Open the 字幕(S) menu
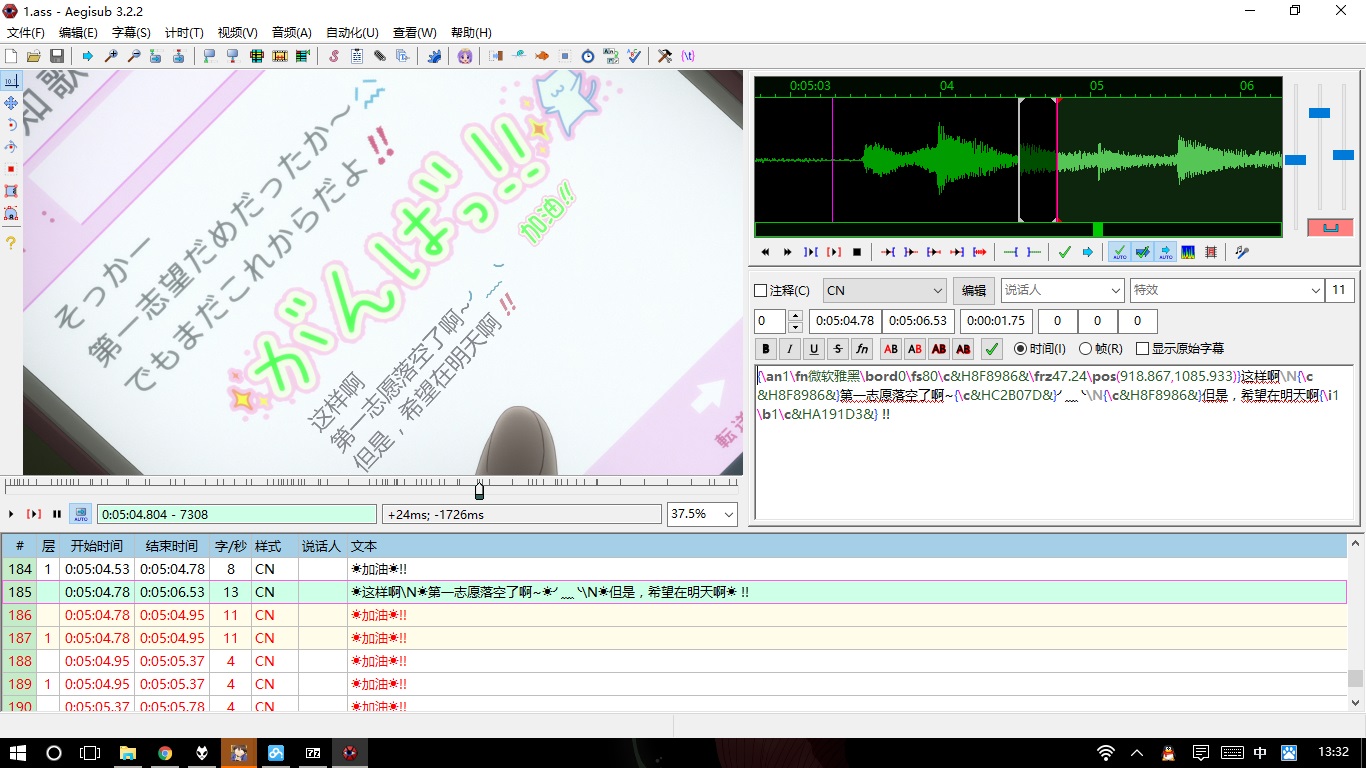This screenshot has width=1366, height=768. 131,33
